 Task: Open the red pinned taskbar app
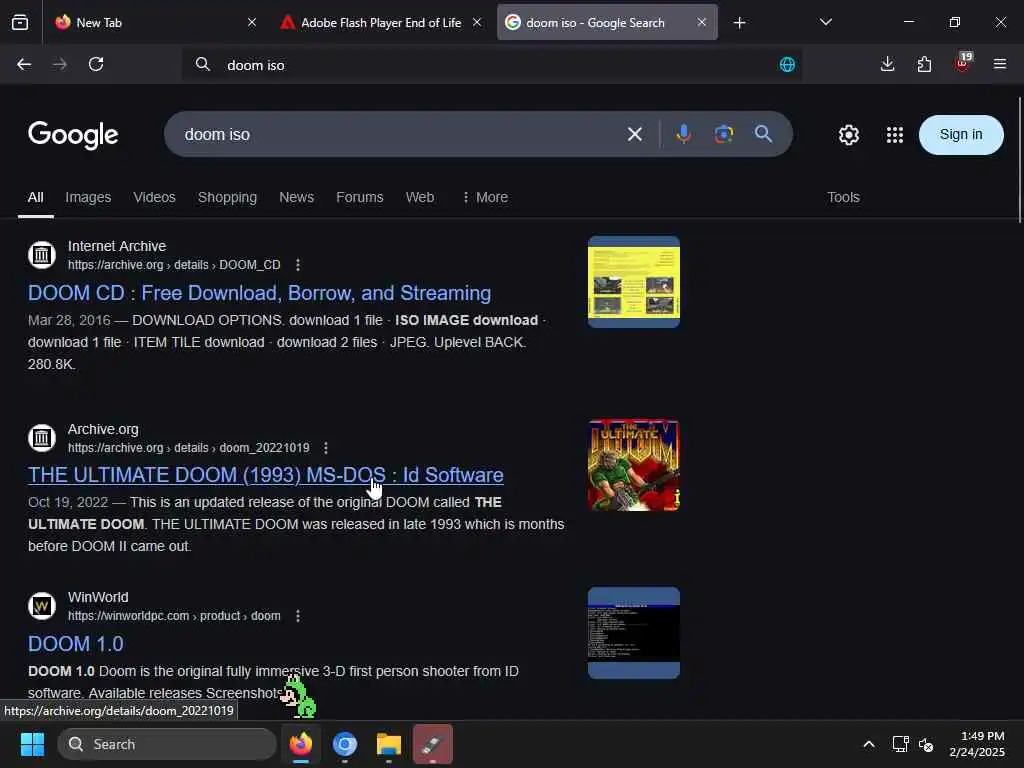tap(432, 744)
